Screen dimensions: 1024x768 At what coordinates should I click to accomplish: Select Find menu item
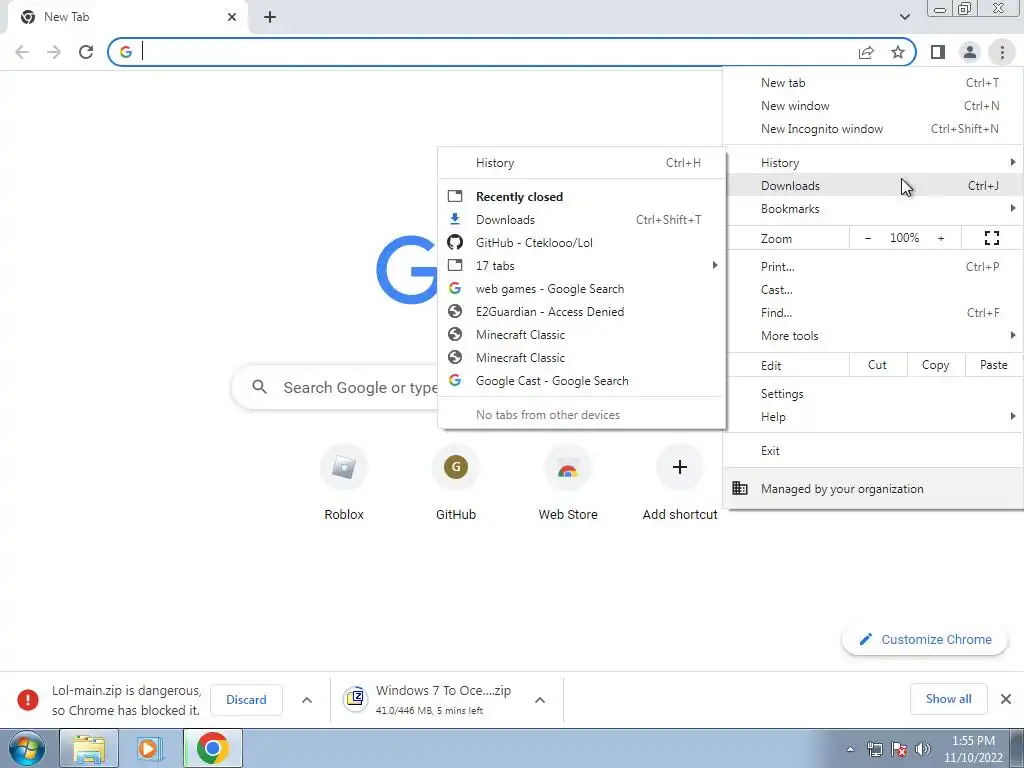(873, 312)
